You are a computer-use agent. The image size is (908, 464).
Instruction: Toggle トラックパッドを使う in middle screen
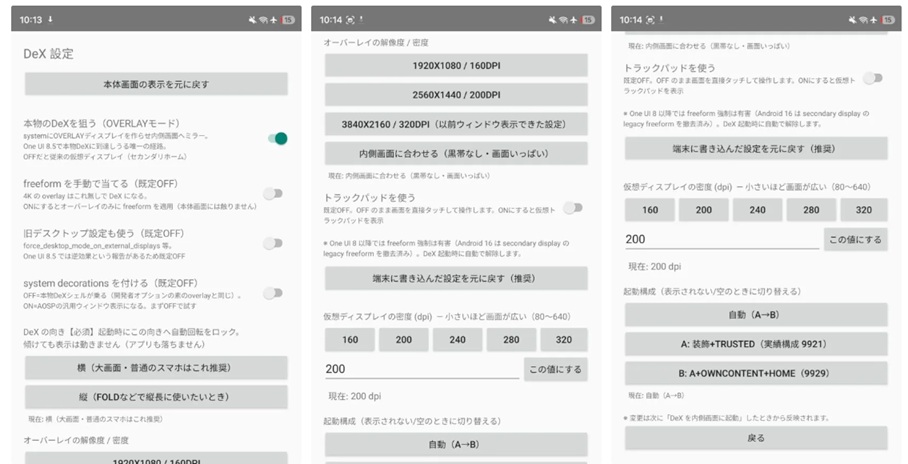point(573,208)
